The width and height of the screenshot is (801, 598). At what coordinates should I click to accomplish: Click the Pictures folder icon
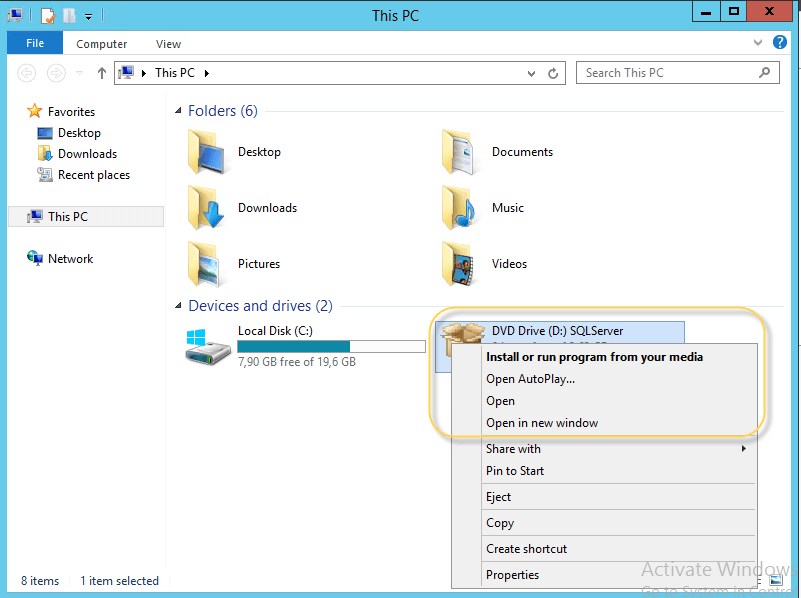tap(206, 264)
